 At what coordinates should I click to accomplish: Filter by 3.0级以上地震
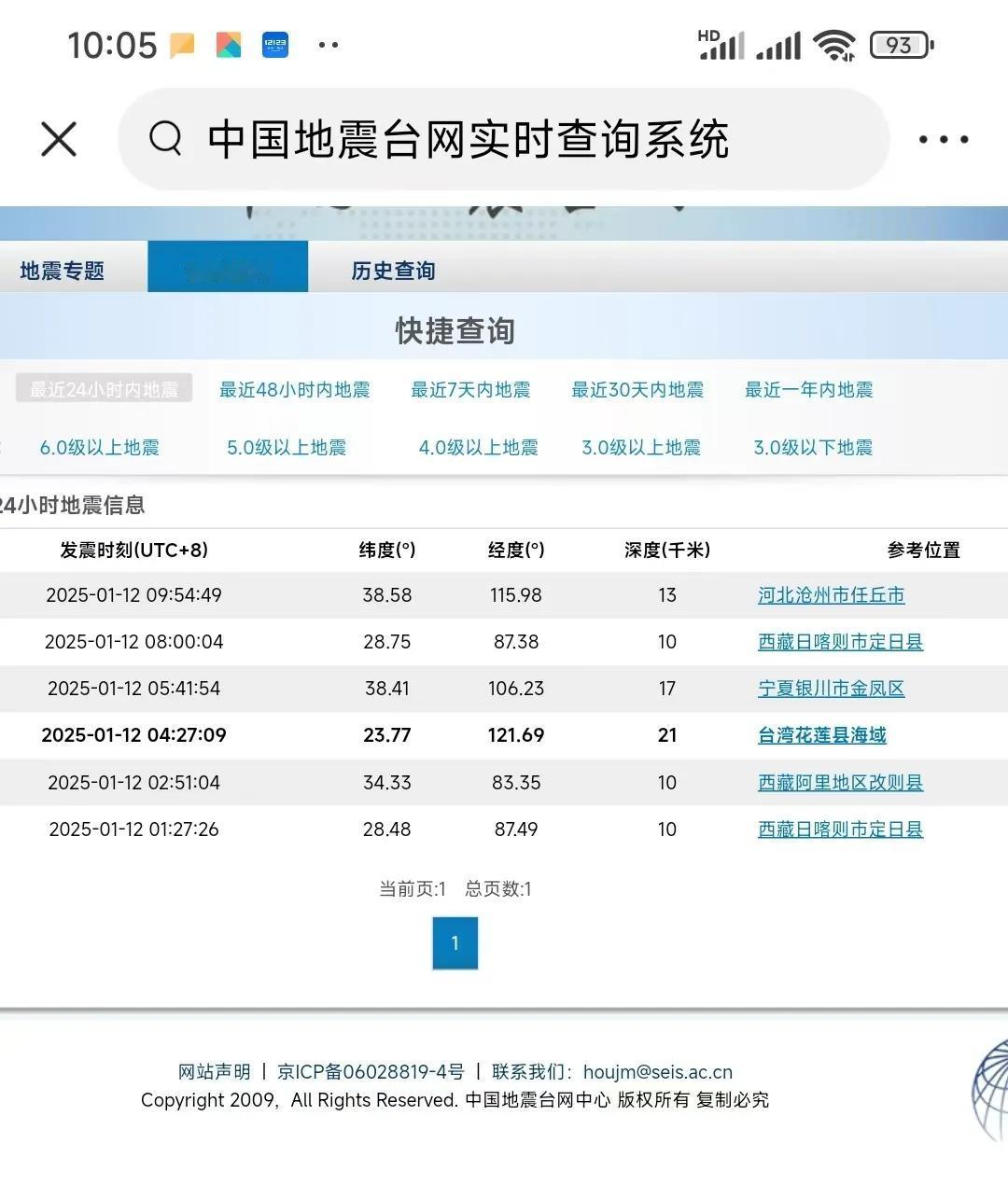click(641, 447)
